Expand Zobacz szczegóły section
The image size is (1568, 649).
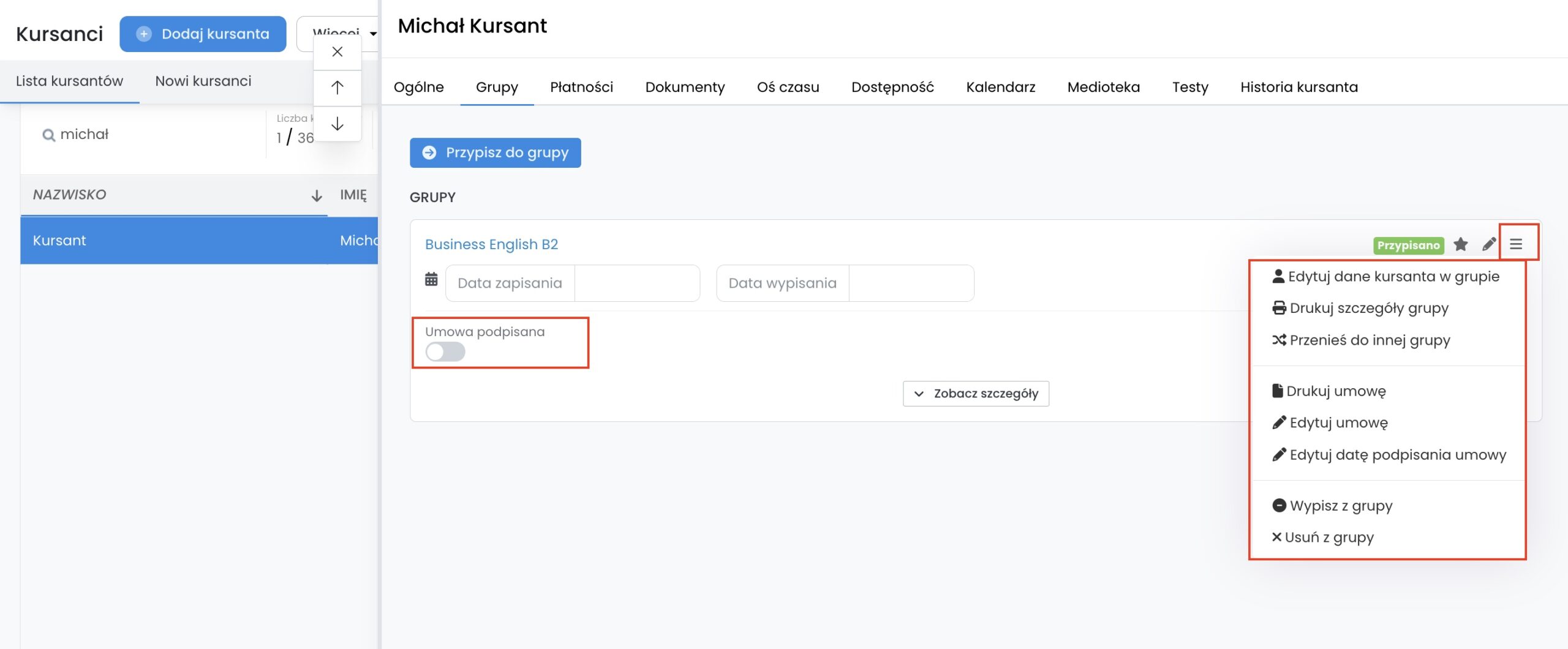coord(976,394)
